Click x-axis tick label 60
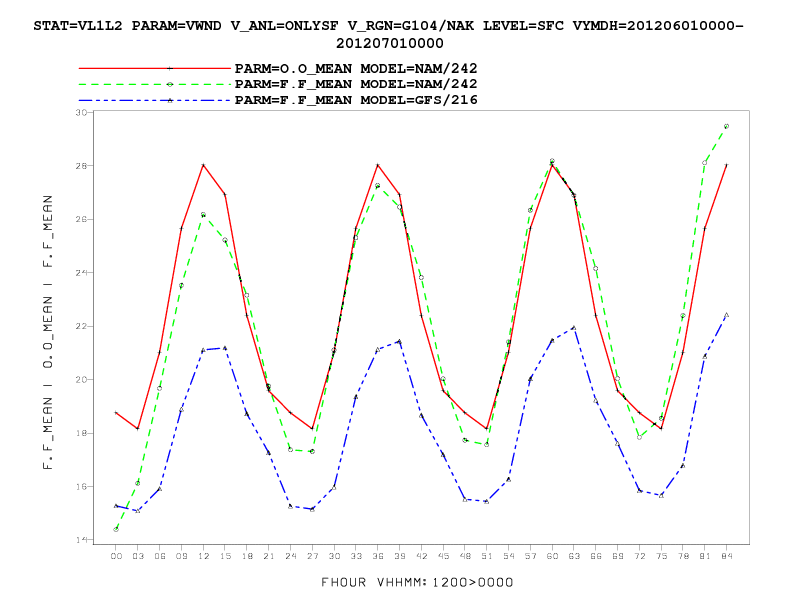The image size is (792, 612). point(552,556)
